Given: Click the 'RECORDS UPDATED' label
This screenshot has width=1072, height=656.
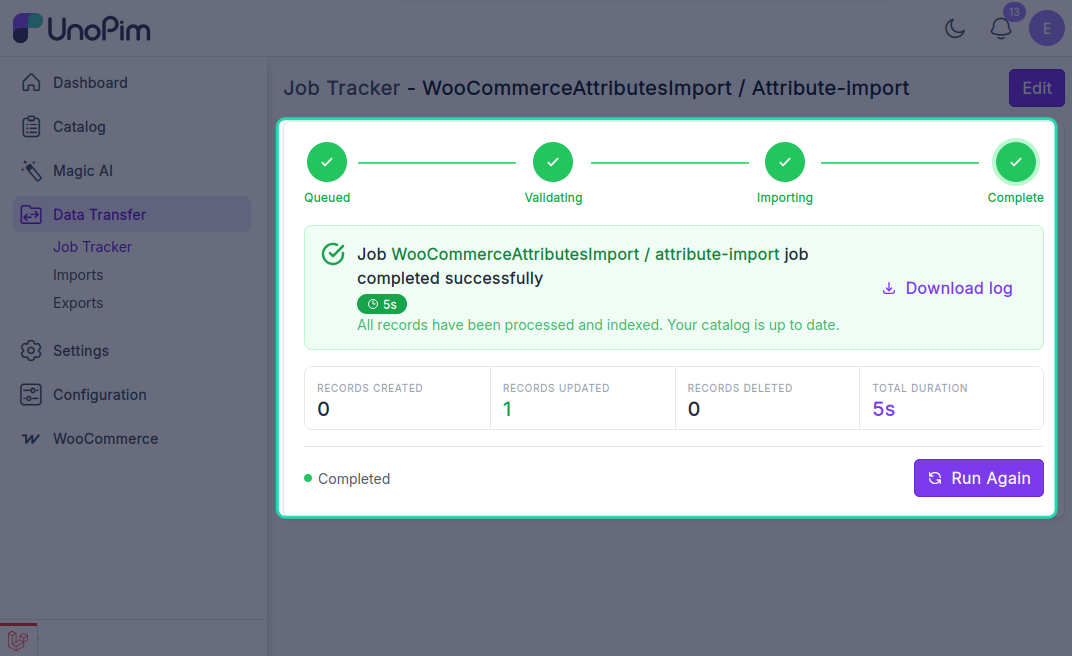Looking at the screenshot, I should 556,388.
